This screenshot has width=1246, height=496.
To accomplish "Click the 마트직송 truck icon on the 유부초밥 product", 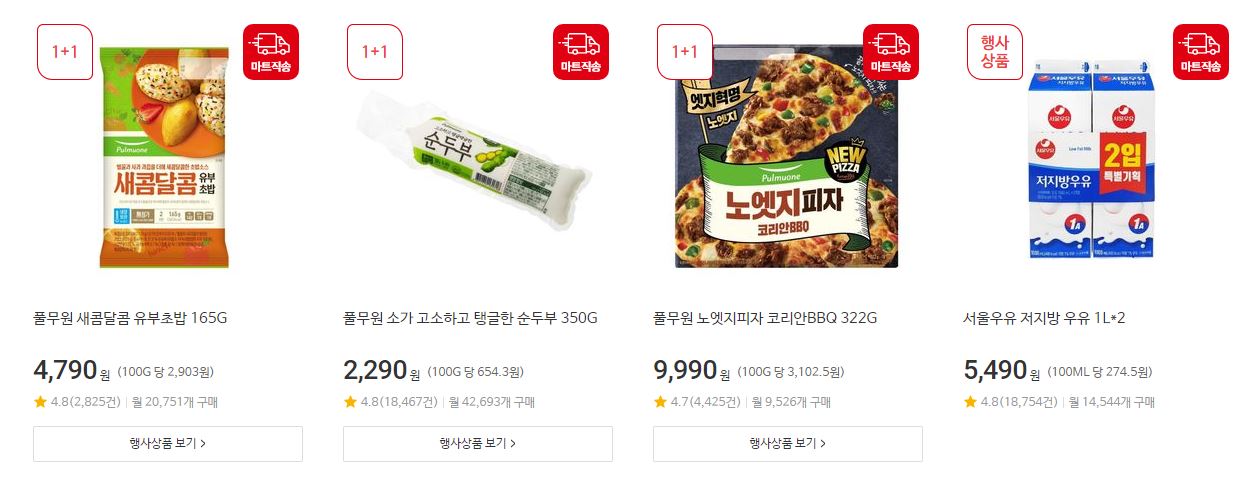I will point(271,52).
